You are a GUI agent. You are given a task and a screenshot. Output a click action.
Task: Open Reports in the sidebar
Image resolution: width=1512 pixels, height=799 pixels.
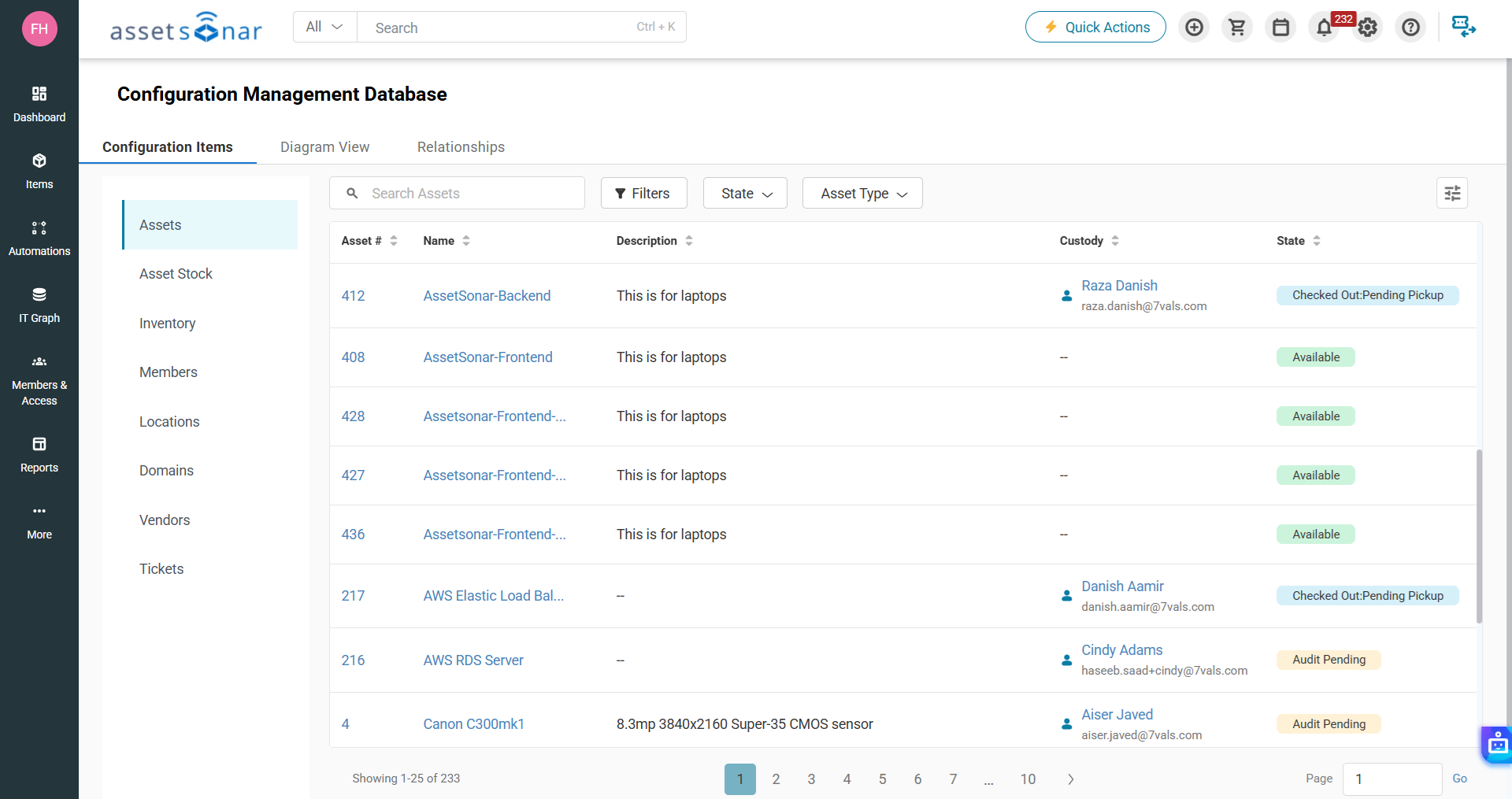(39, 455)
